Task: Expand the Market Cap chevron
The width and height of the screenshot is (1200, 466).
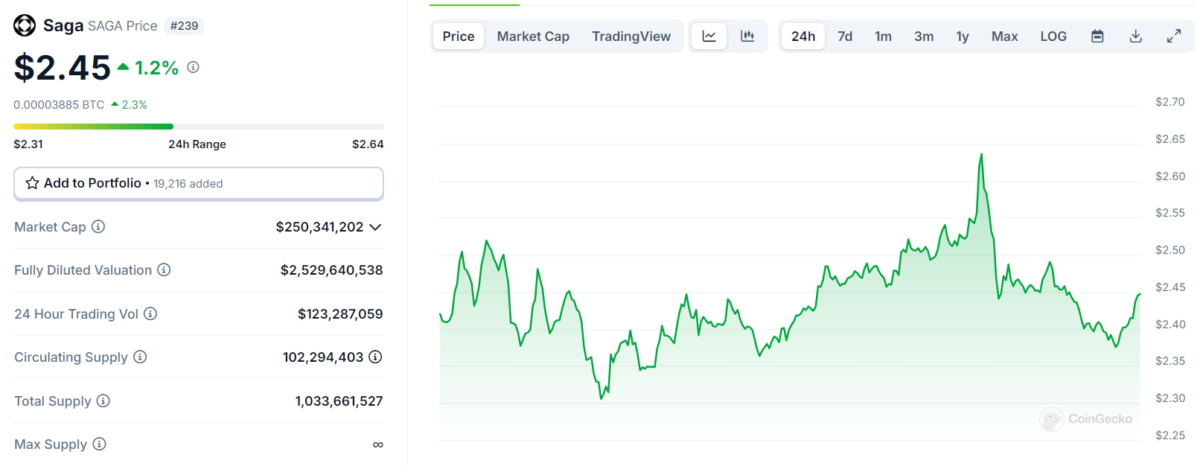Action: 375,227
